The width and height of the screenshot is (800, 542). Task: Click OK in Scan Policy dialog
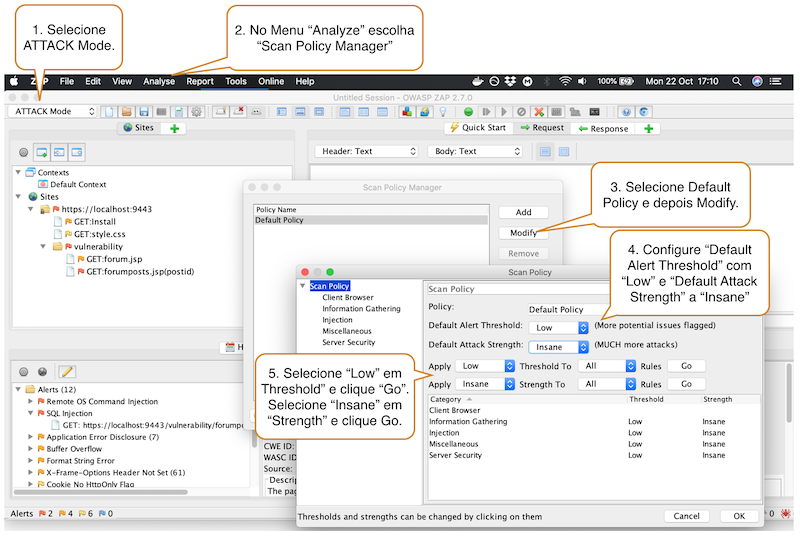point(739,516)
